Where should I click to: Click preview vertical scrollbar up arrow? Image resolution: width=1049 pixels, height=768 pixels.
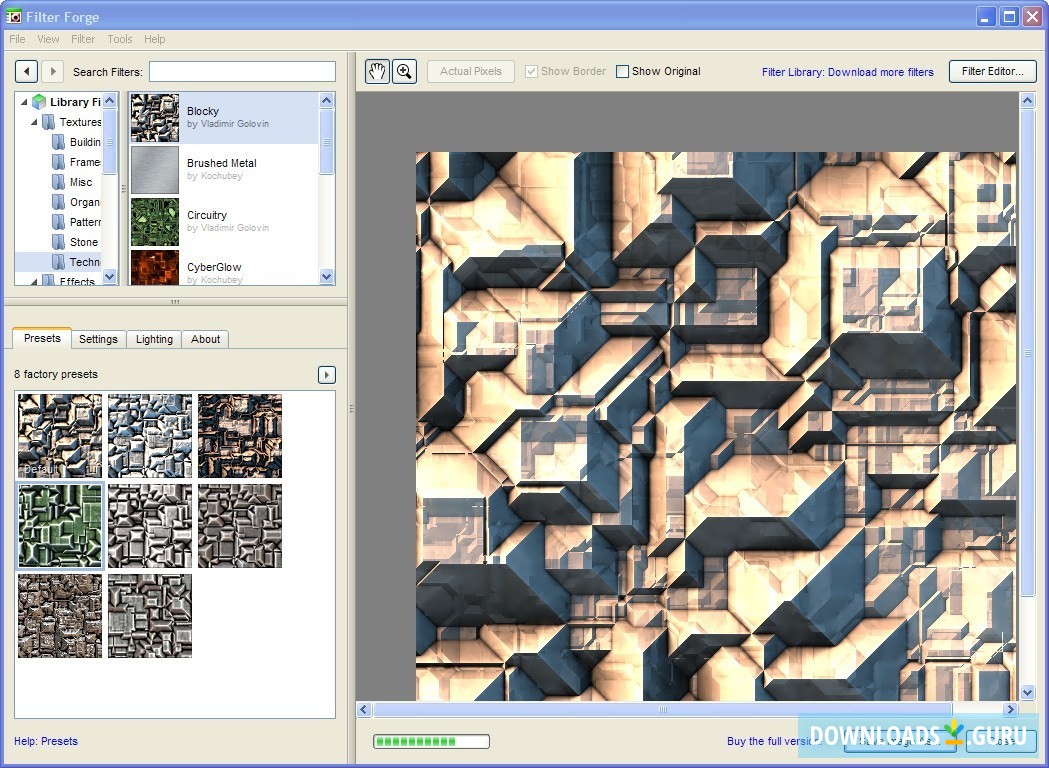(1028, 101)
